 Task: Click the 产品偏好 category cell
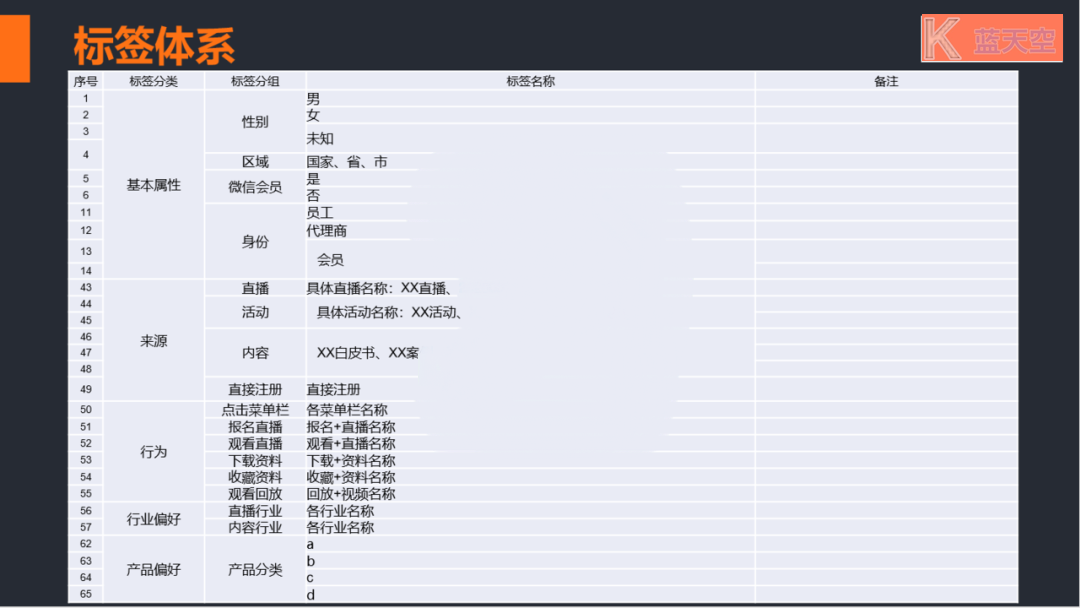153,570
